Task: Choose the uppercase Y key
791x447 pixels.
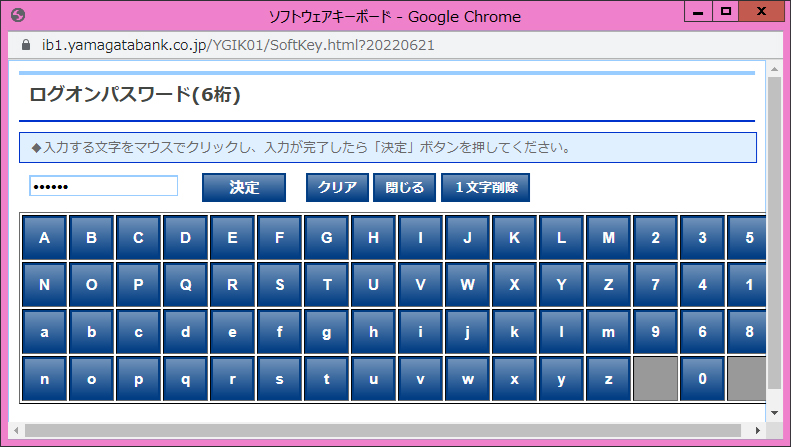Action: (561, 285)
